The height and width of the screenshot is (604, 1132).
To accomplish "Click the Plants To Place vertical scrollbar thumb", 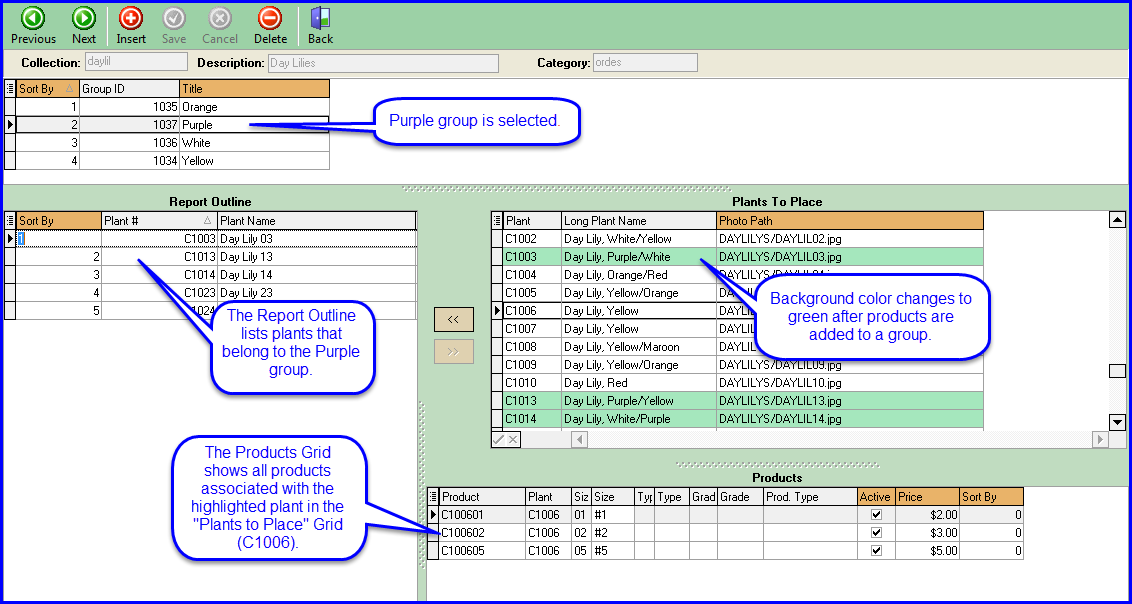I will click(x=1117, y=371).
